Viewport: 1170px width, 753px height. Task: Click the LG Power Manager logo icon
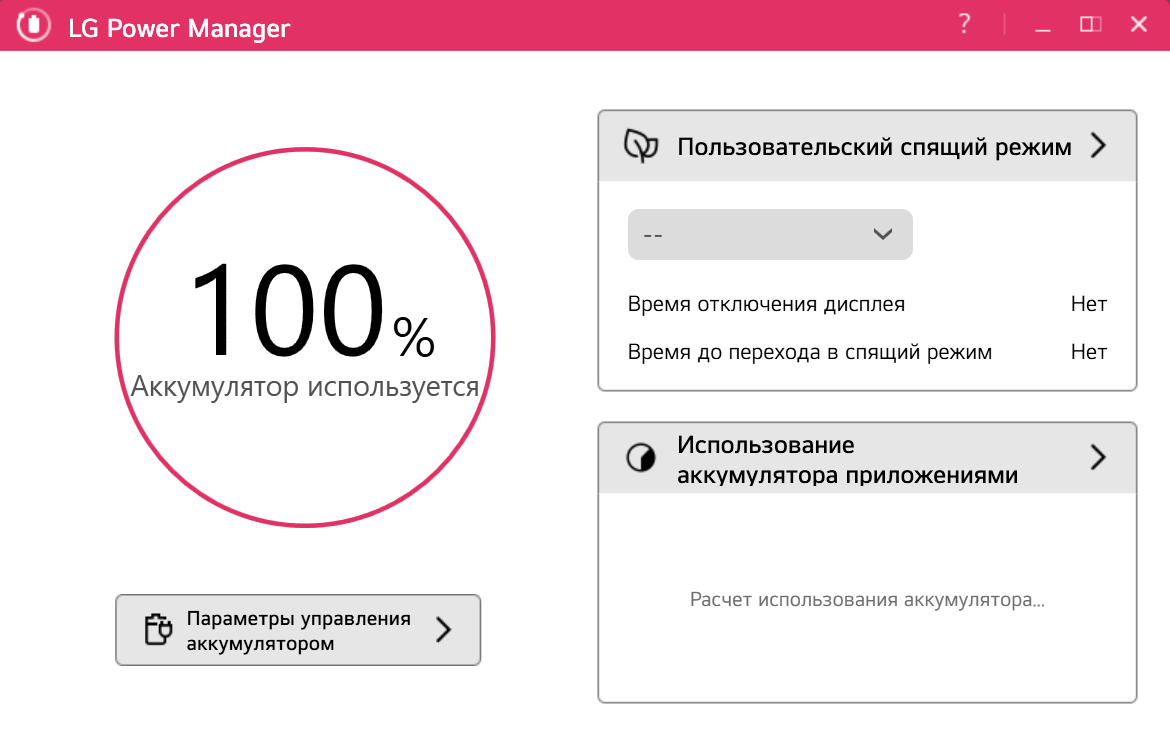pos(34,26)
